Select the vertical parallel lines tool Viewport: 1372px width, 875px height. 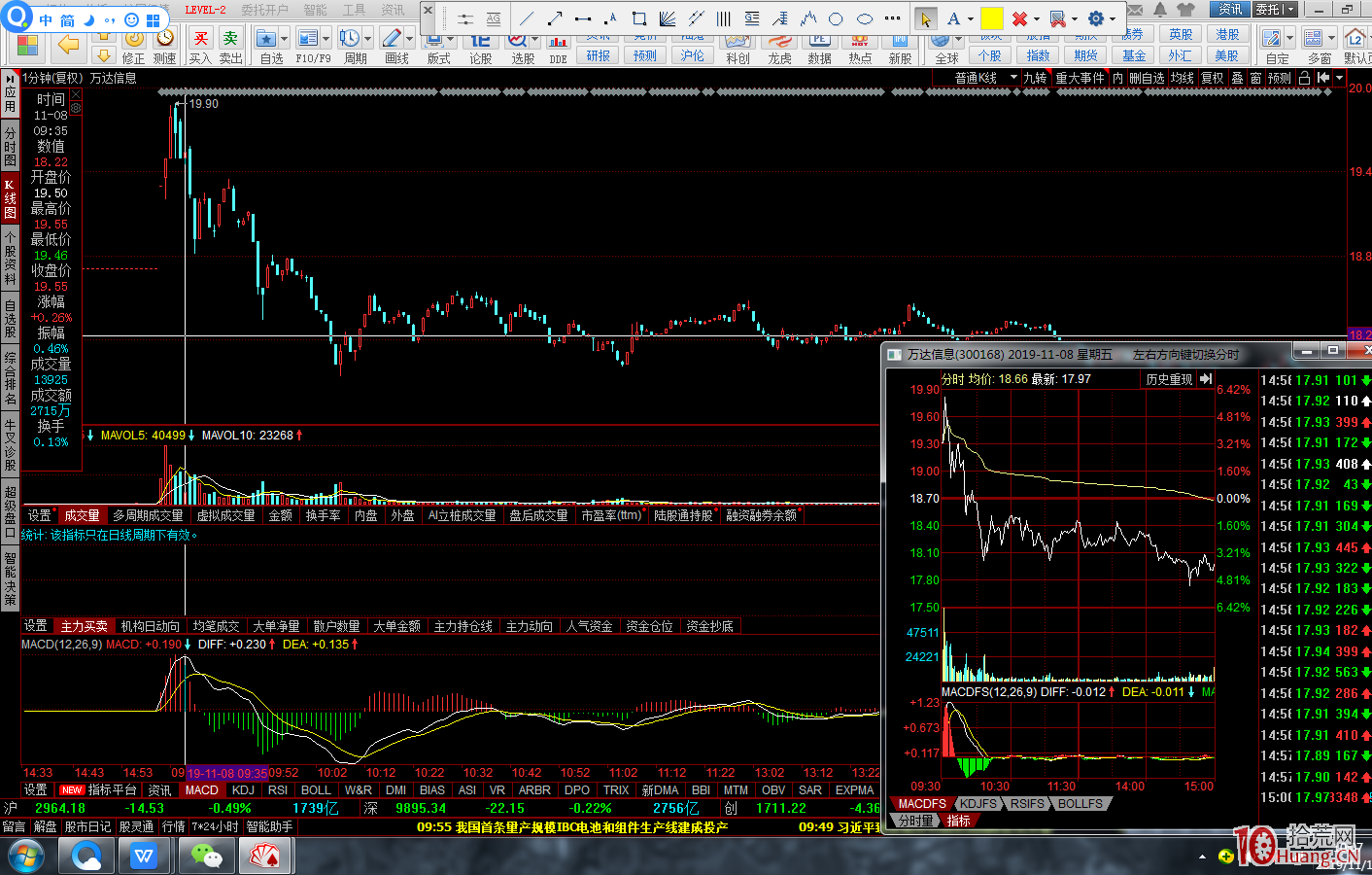[x=723, y=18]
